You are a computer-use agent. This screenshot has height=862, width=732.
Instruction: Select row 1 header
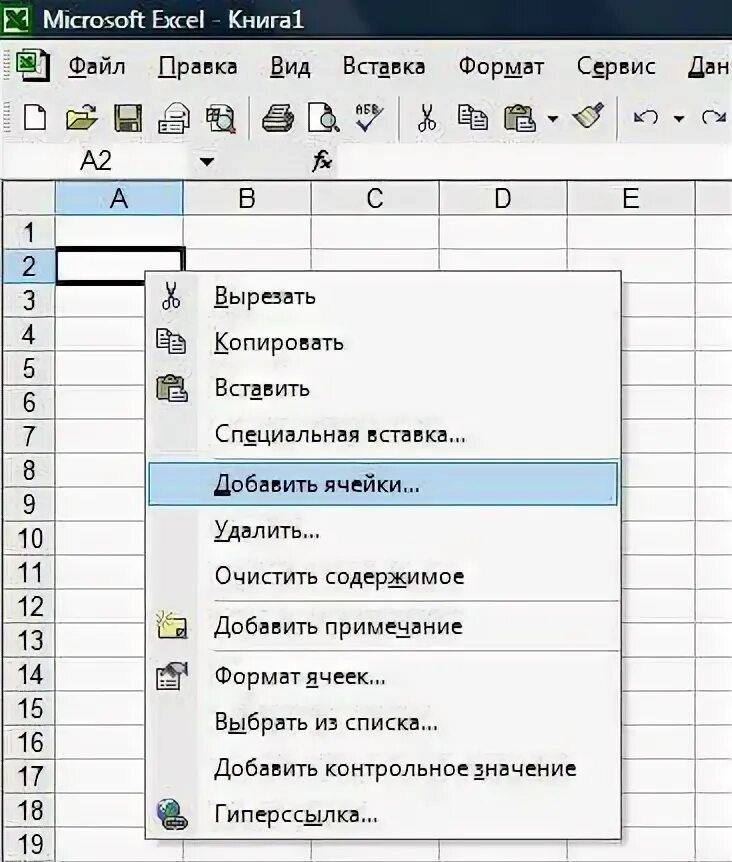click(x=29, y=232)
